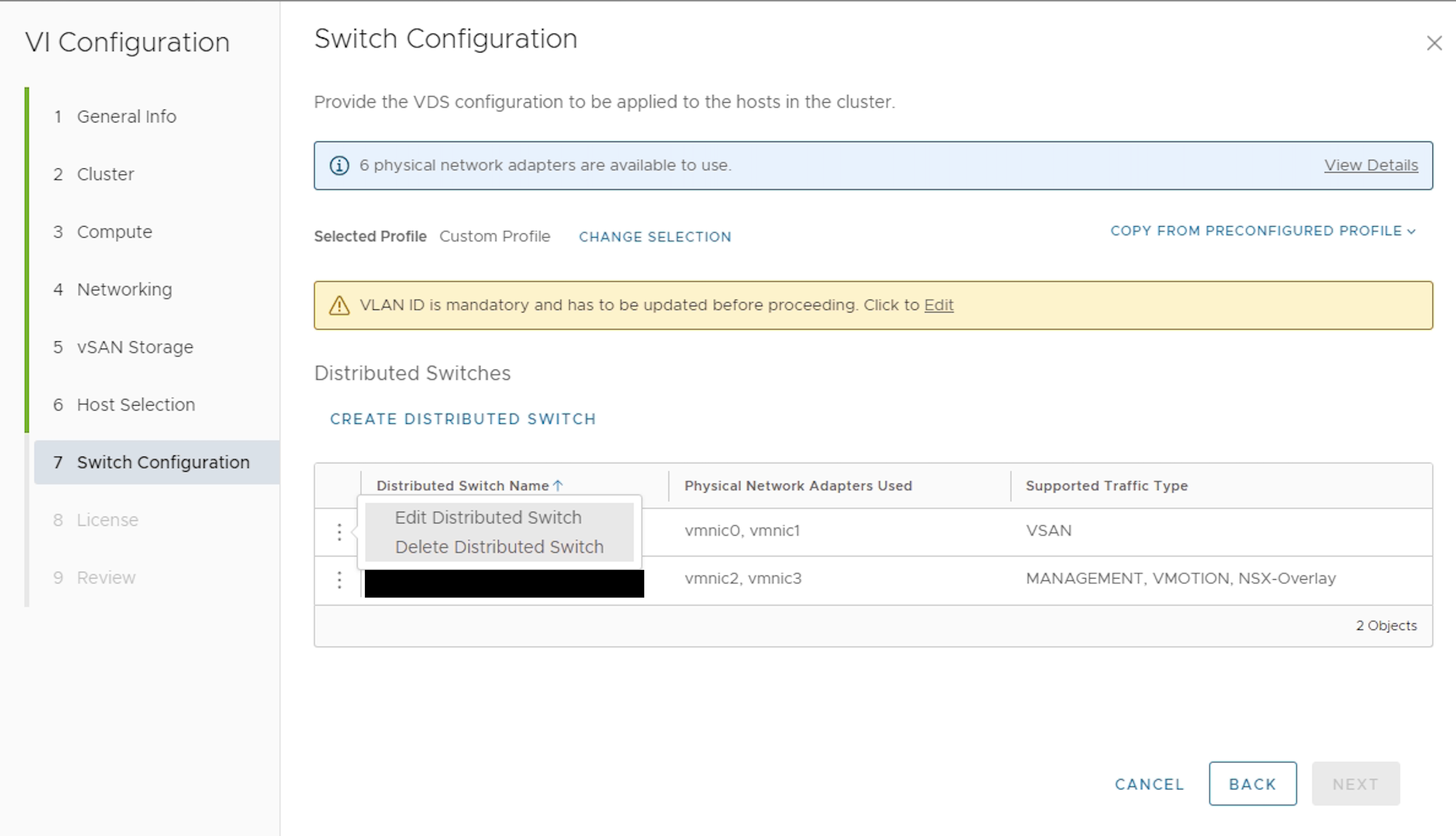The image size is (1456, 836).
Task: Navigate to Networking step
Action: pyautogui.click(x=125, y=290)
